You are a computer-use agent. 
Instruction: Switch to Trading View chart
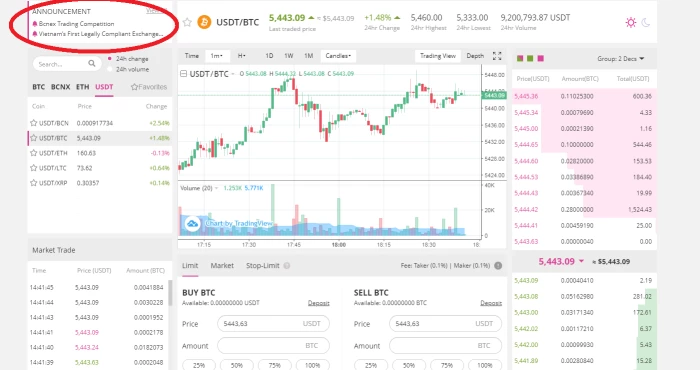click(438, 56)
